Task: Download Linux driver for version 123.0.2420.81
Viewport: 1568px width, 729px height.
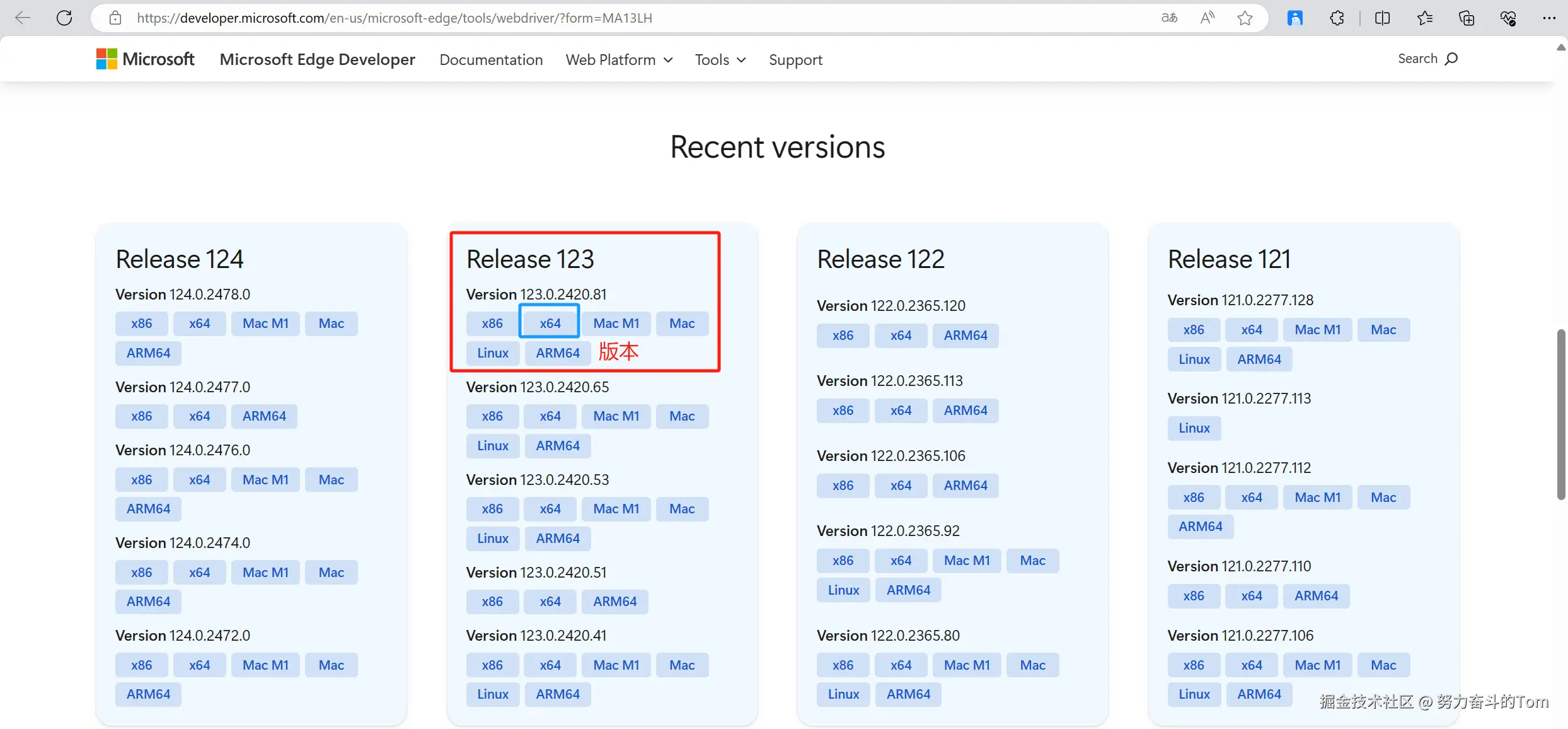Action: pyautogui.click(x=493, y=353)
